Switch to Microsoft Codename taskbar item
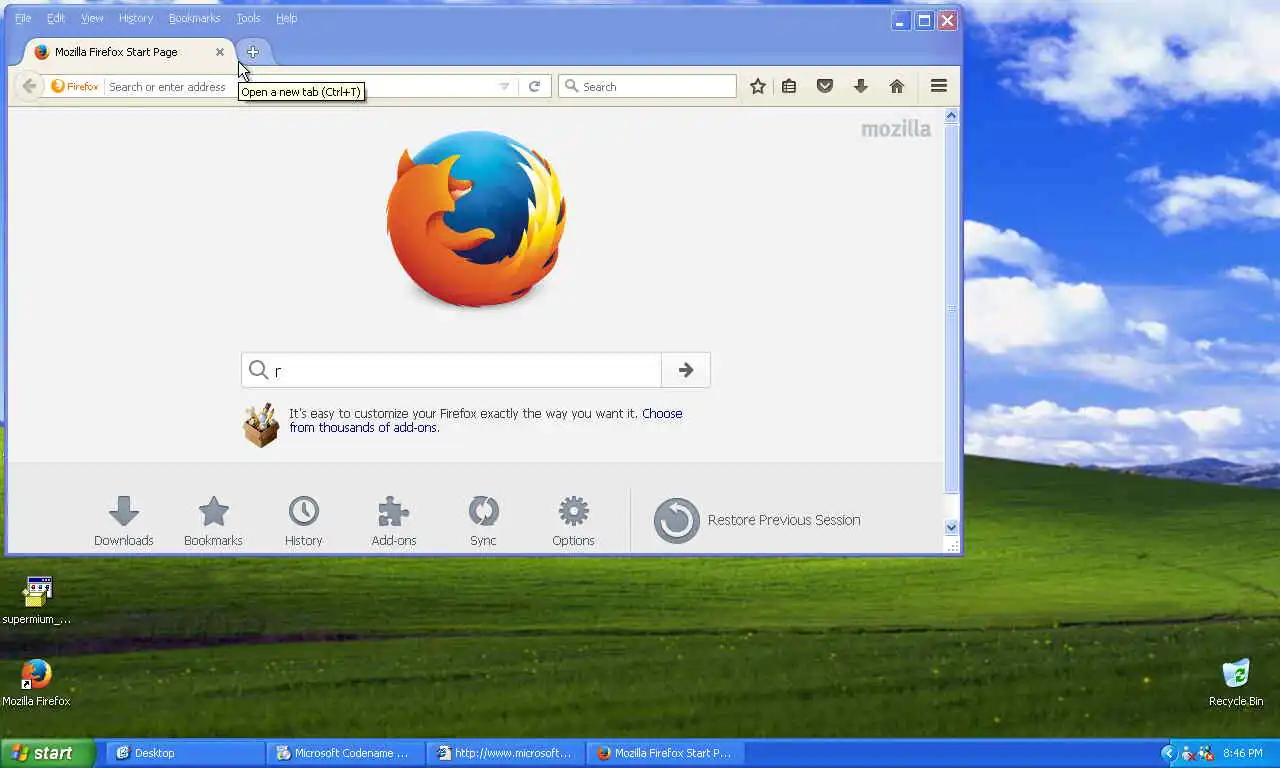1280x768 pixels. [x=345, y=753]
